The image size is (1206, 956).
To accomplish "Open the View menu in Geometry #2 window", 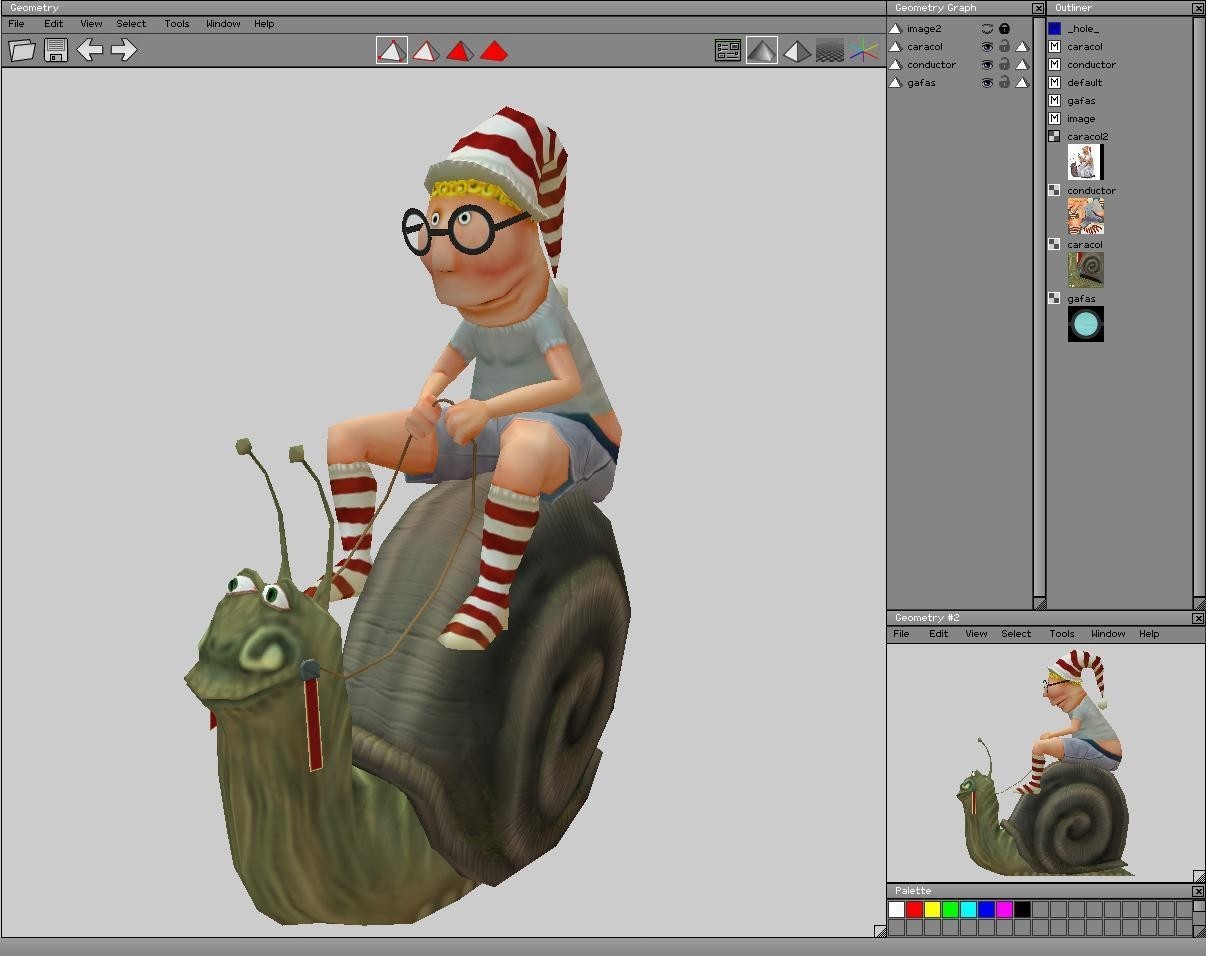I will click(x=975, y=634).
